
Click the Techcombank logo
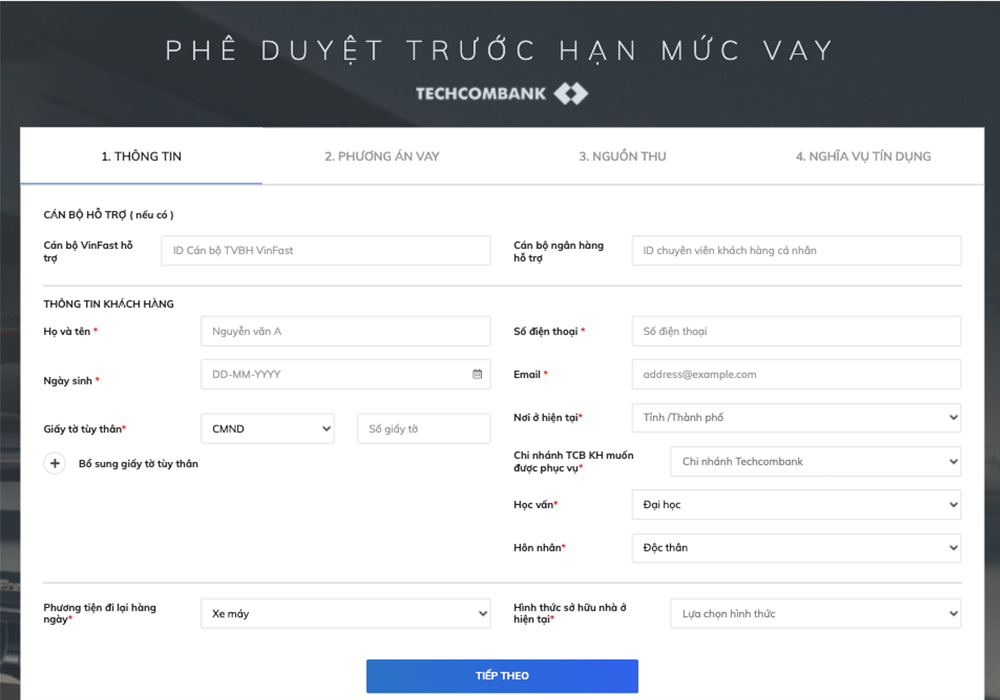[502, 94]
